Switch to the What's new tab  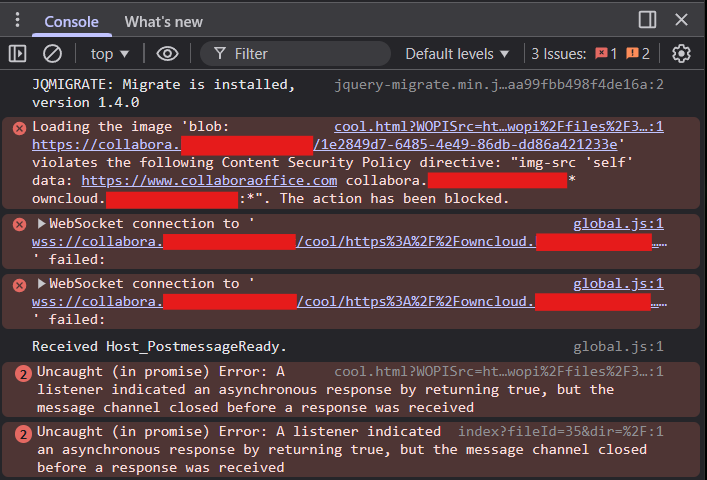(163, 21)
